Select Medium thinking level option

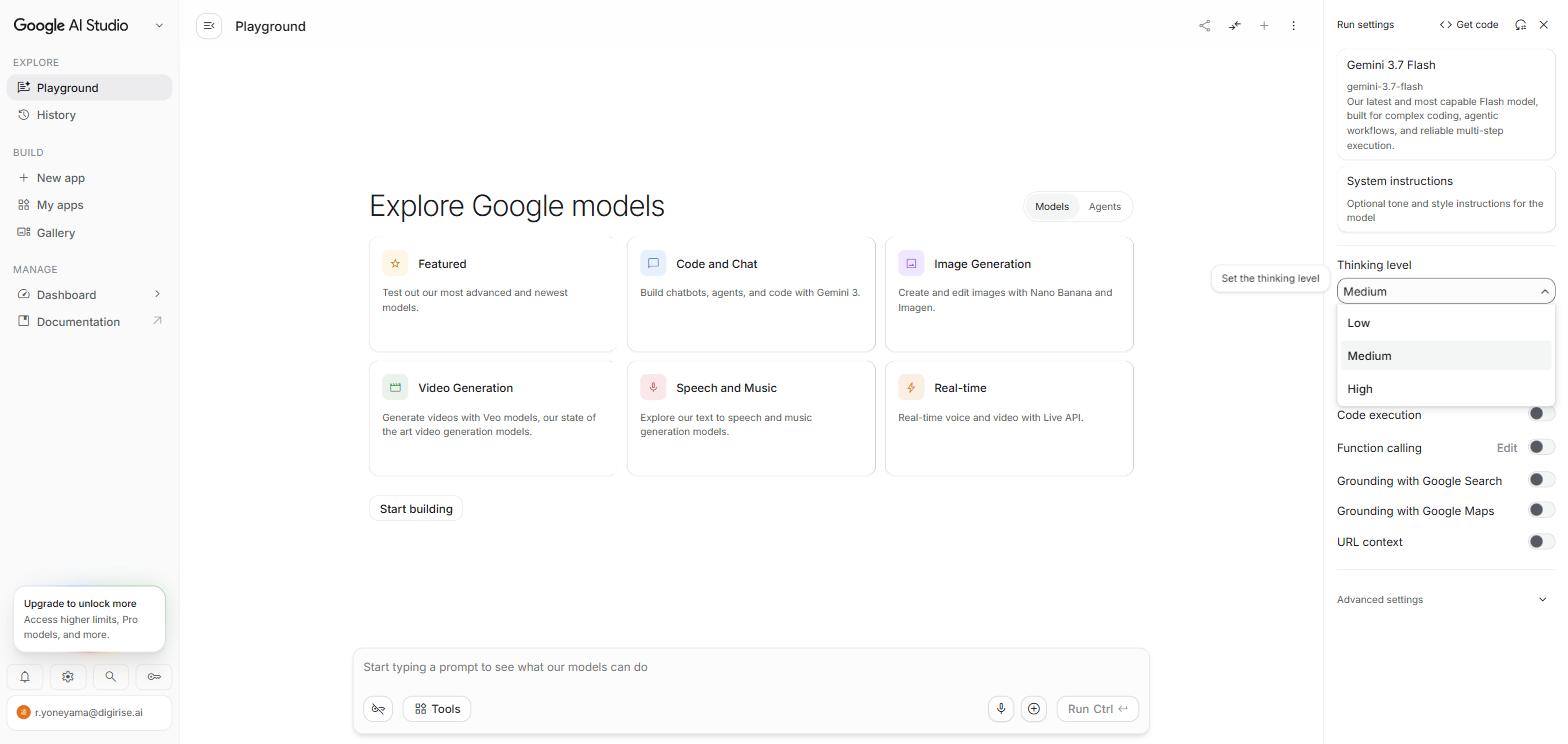point(1446,356)
